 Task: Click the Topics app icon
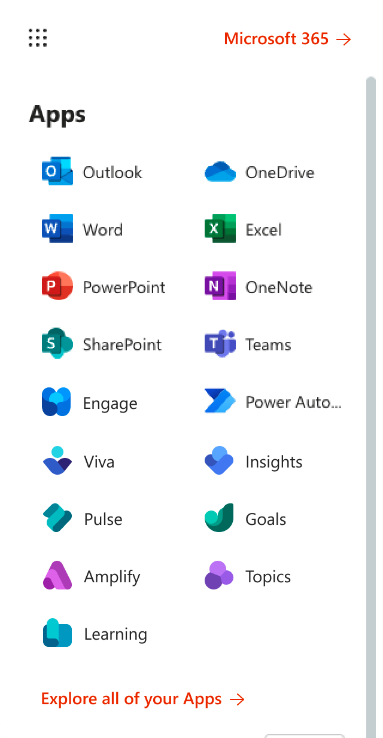[x=219, y=576]
